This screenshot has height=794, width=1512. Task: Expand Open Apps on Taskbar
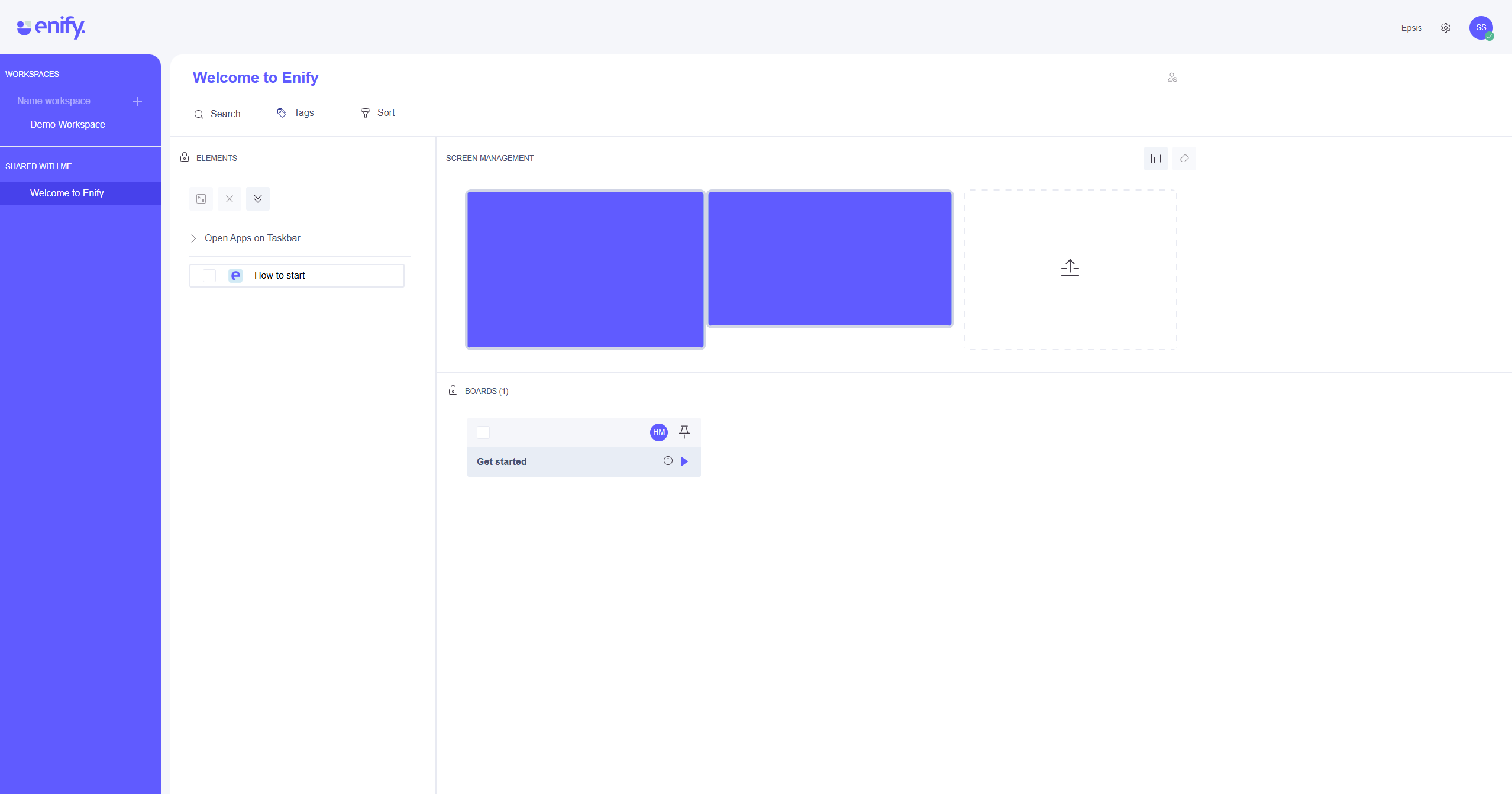pos(193,238)
